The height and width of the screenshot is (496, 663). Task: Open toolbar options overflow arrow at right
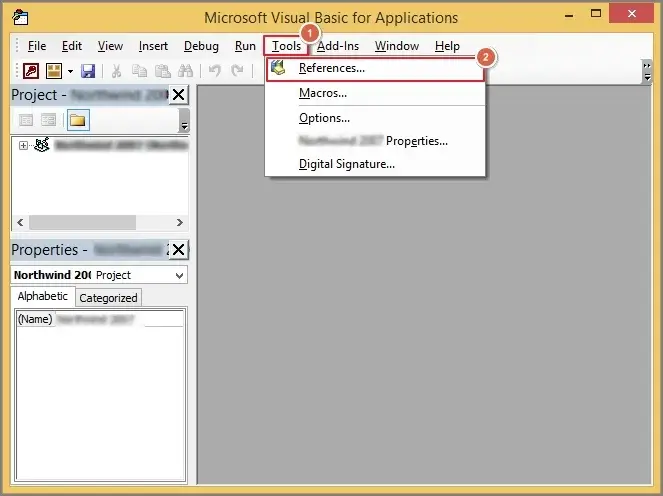[647, 71]
